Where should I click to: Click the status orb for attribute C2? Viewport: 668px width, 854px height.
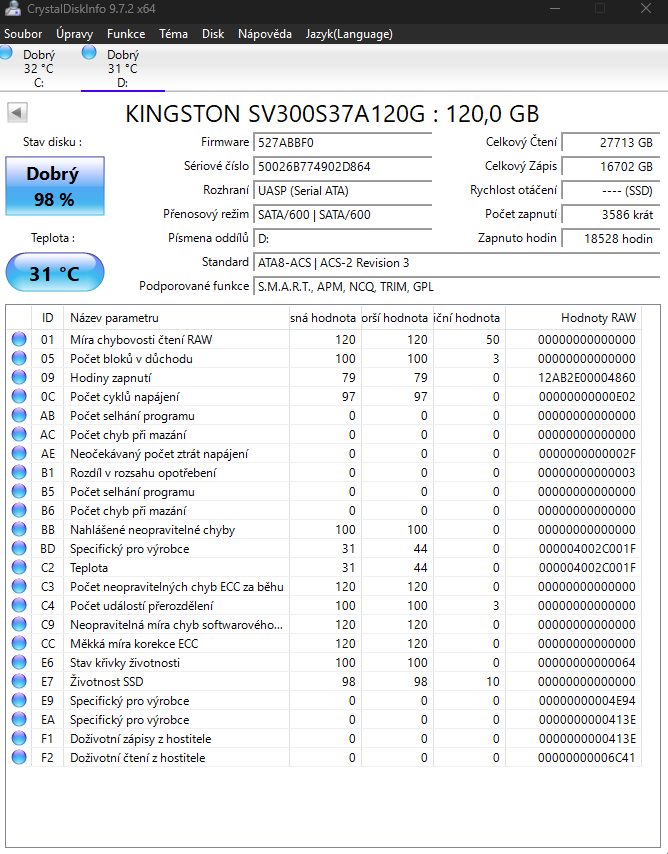pos(19,568)
